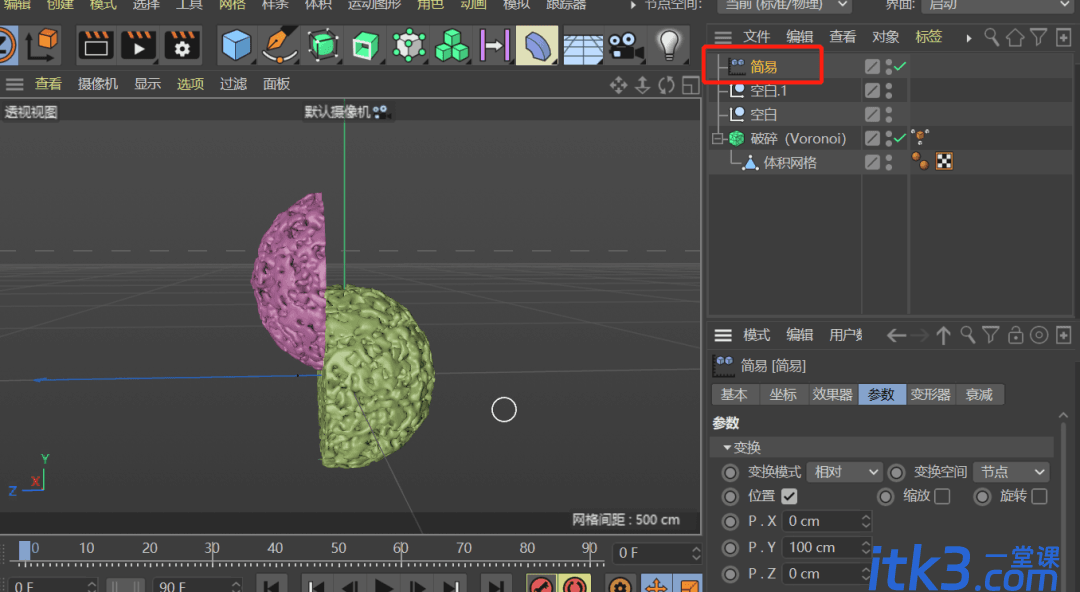Toggle the 位置 checkbox
This screenshot has height=592, width=1080.
click(x=789, y=496)
